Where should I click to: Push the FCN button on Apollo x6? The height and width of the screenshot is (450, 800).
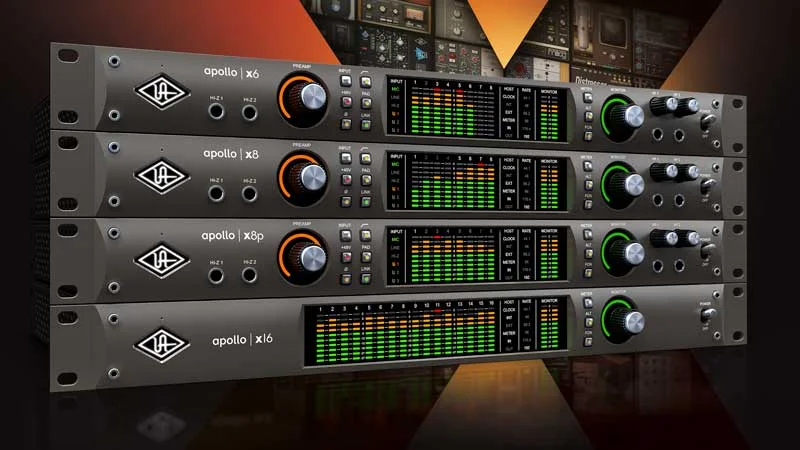pyautogui.click(x=588, y=137)
